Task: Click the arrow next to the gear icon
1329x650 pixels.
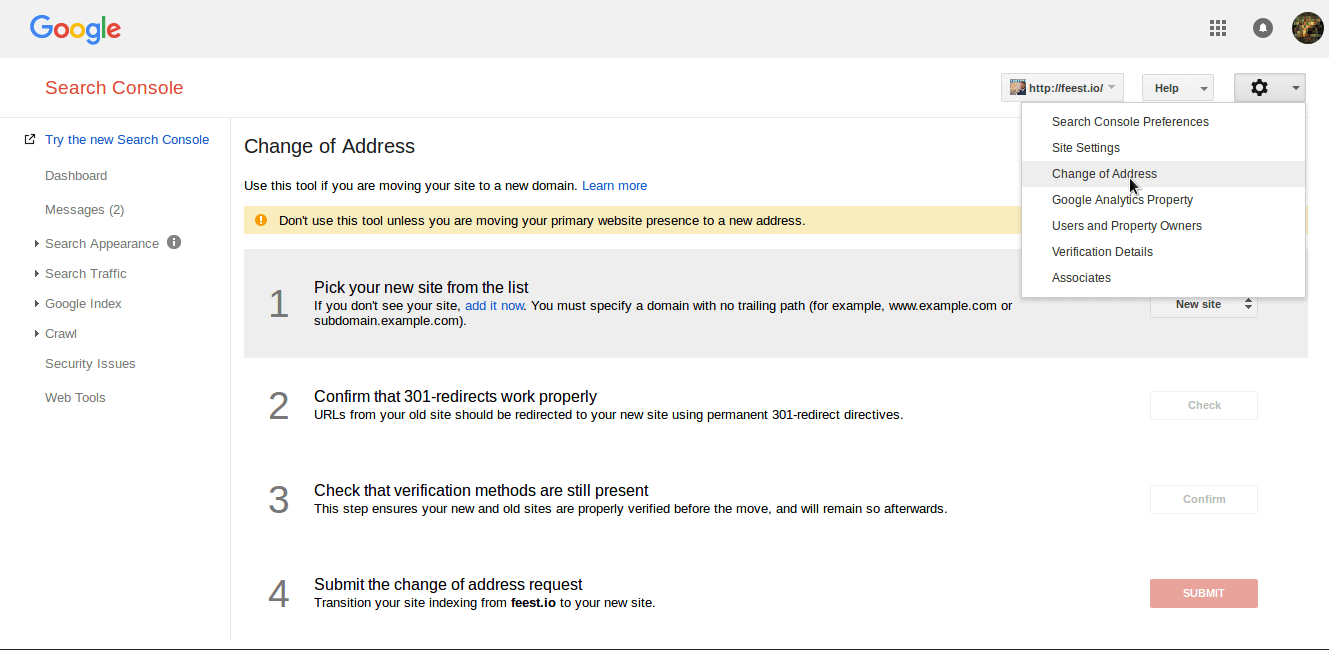Action: [x=1296, y=88]
